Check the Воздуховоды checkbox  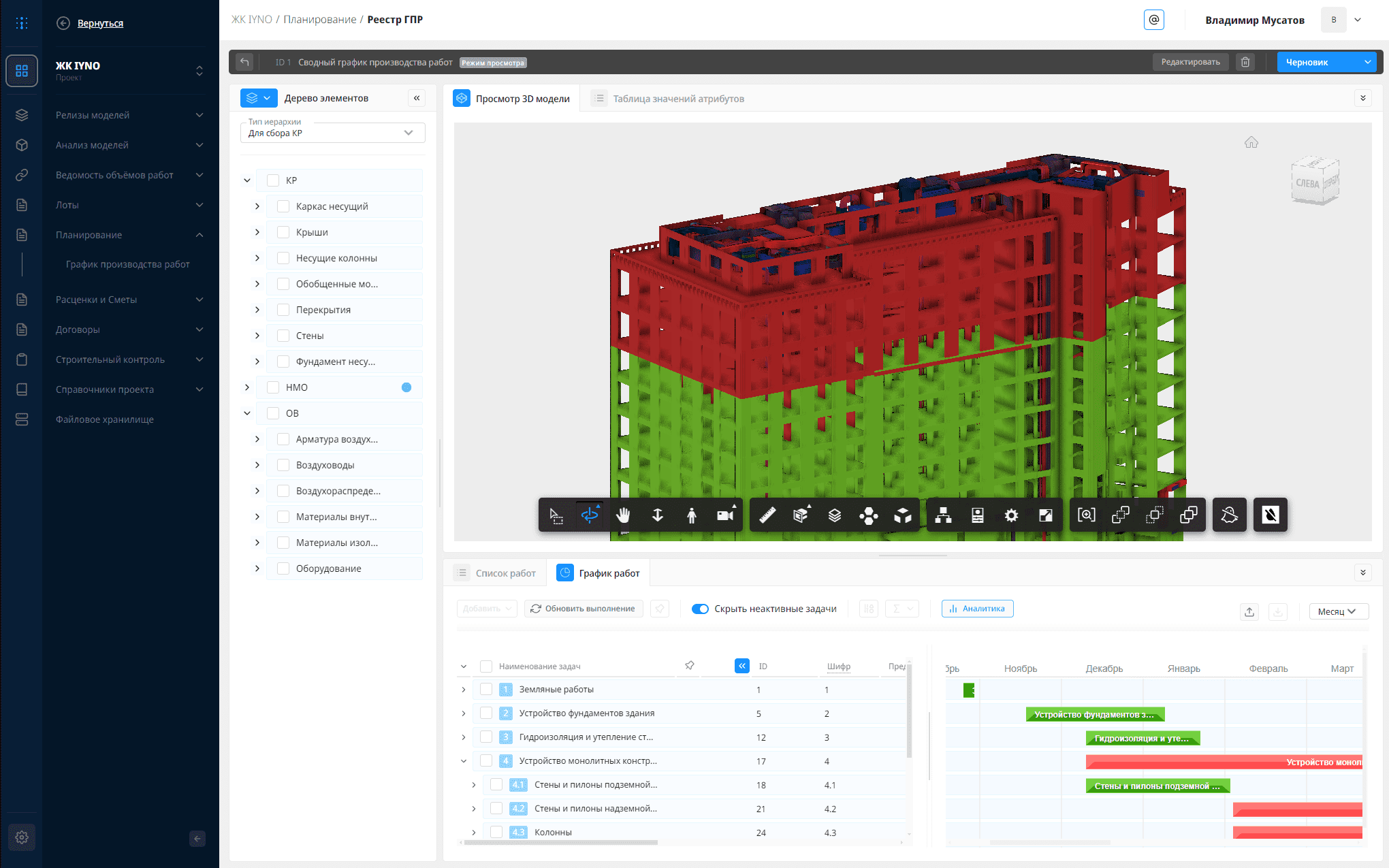point(283,465)
